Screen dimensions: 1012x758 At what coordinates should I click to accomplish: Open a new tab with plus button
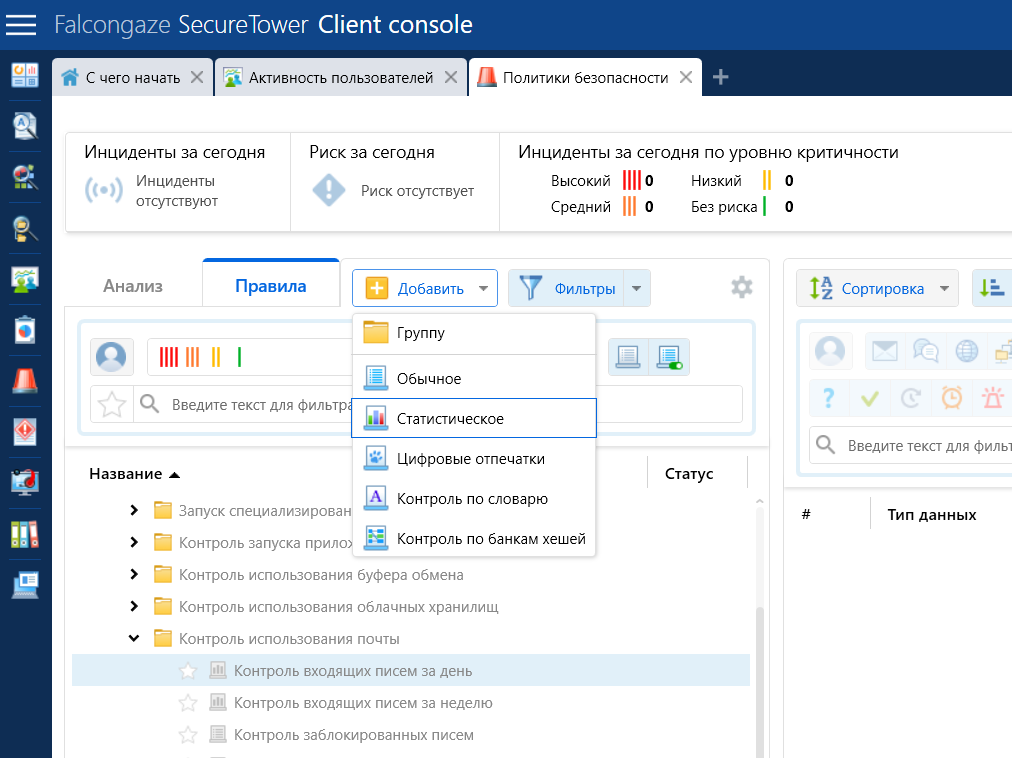tap(720, 77)
